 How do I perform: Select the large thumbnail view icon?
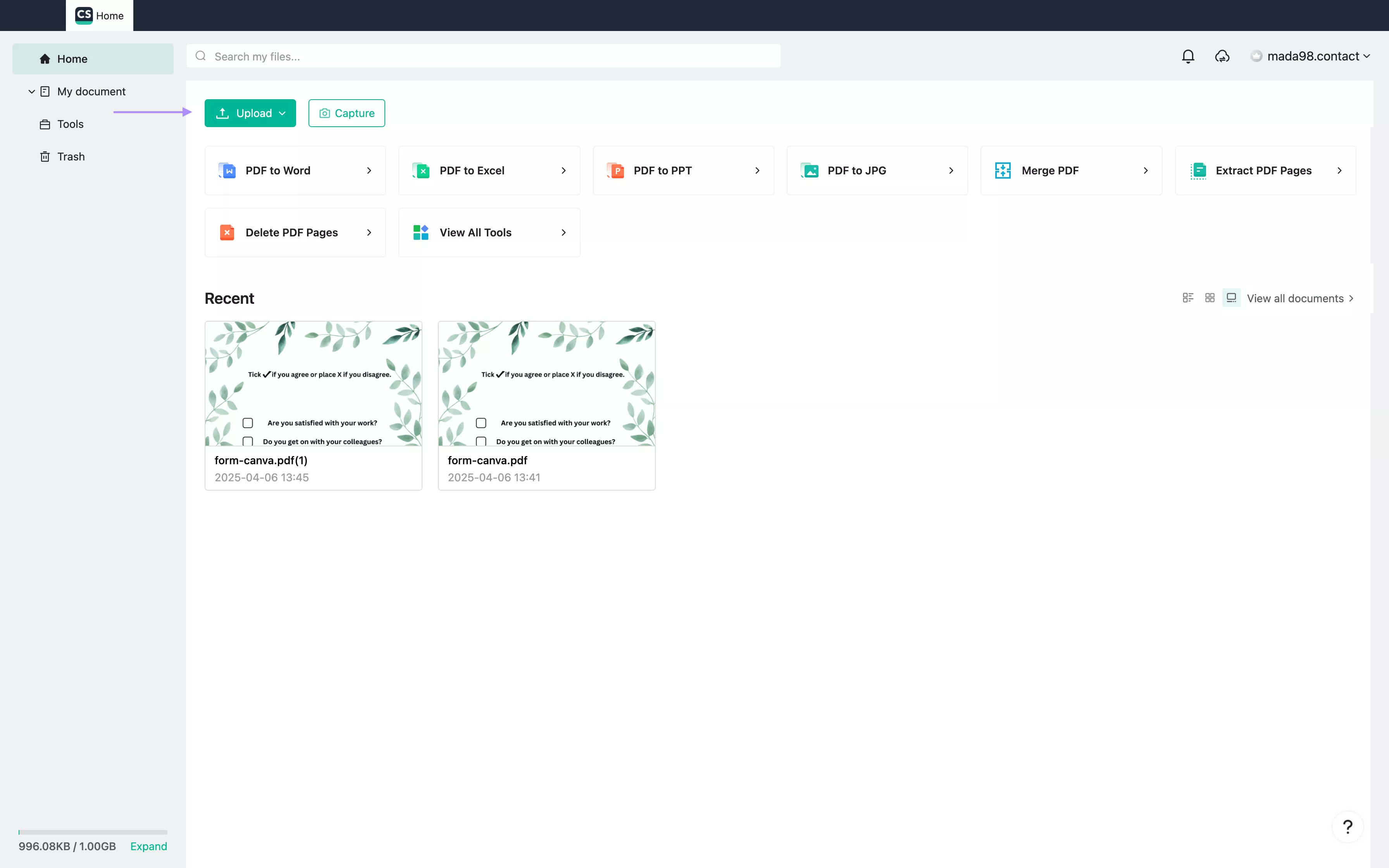(x=1231, y=297)
